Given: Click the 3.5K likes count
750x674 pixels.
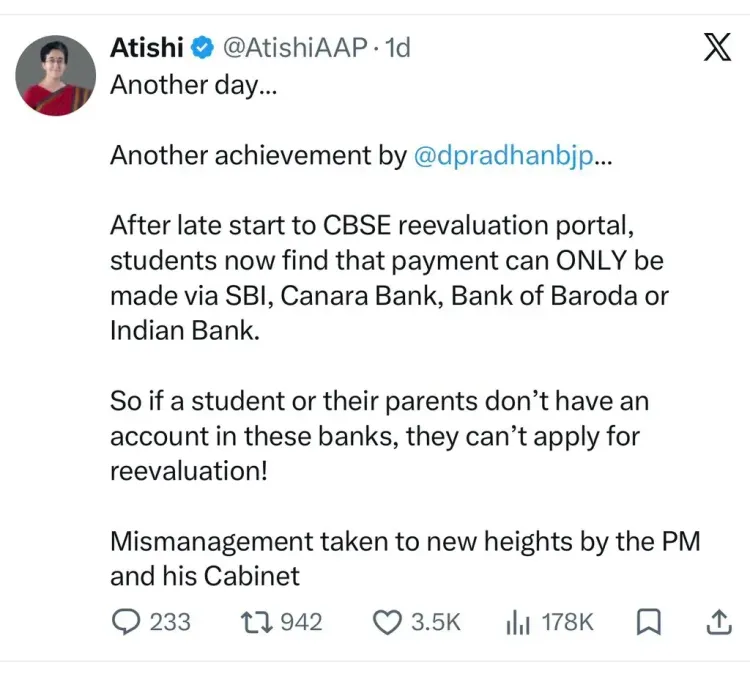Looking at the screenshot, I should pyautogui.click(x=436, y=622).
